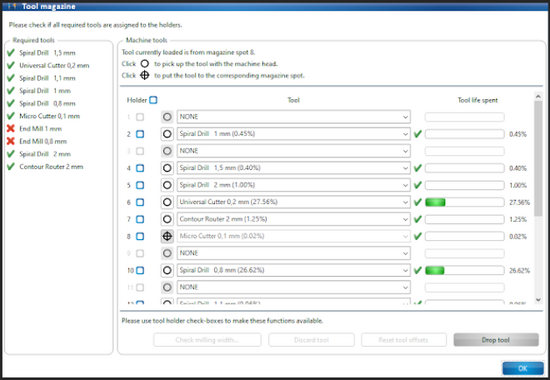Open holder 9 NONE tool dropdown
This screenshot has width=550, height=380.
[294, 253]
